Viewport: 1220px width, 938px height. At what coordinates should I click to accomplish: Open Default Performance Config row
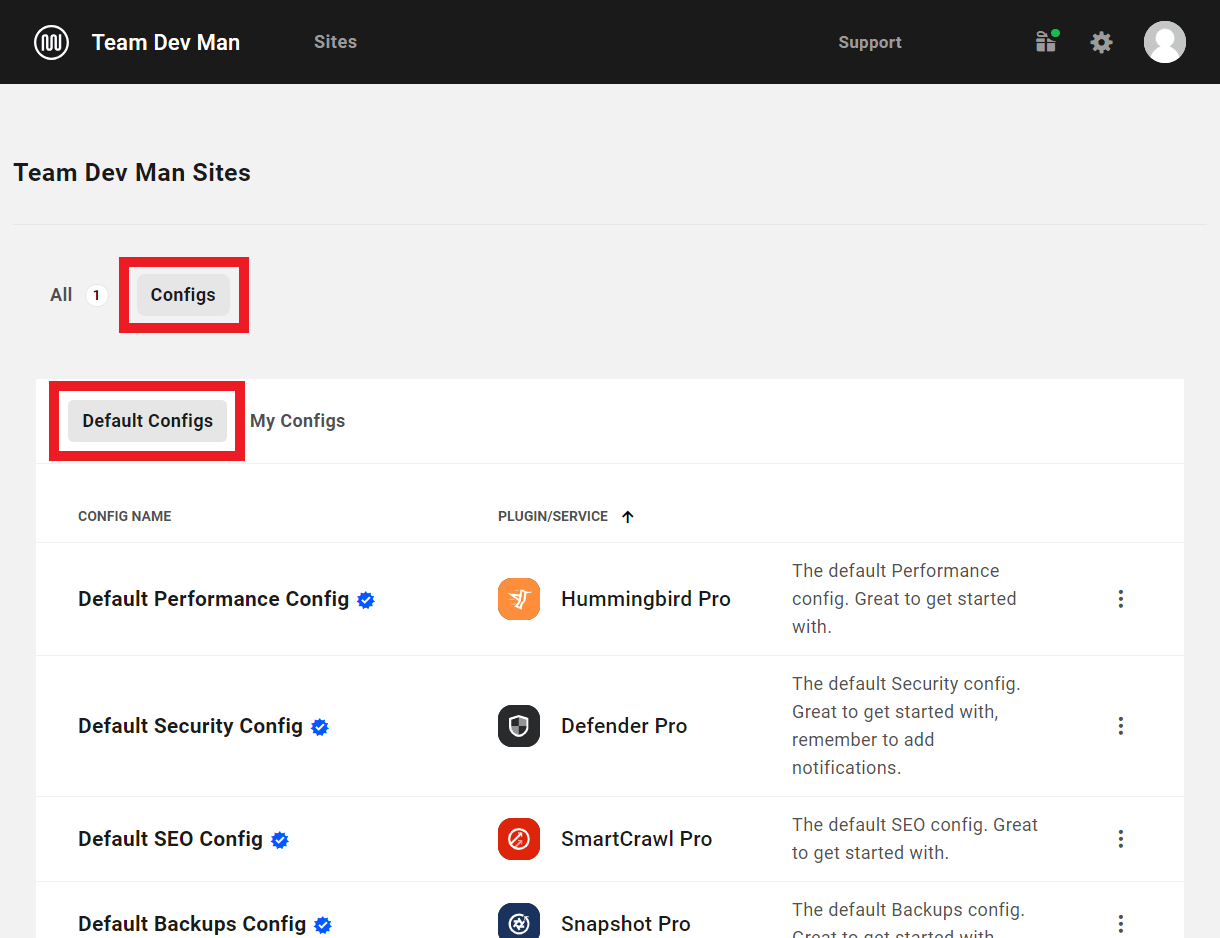[x=610, y=599]
